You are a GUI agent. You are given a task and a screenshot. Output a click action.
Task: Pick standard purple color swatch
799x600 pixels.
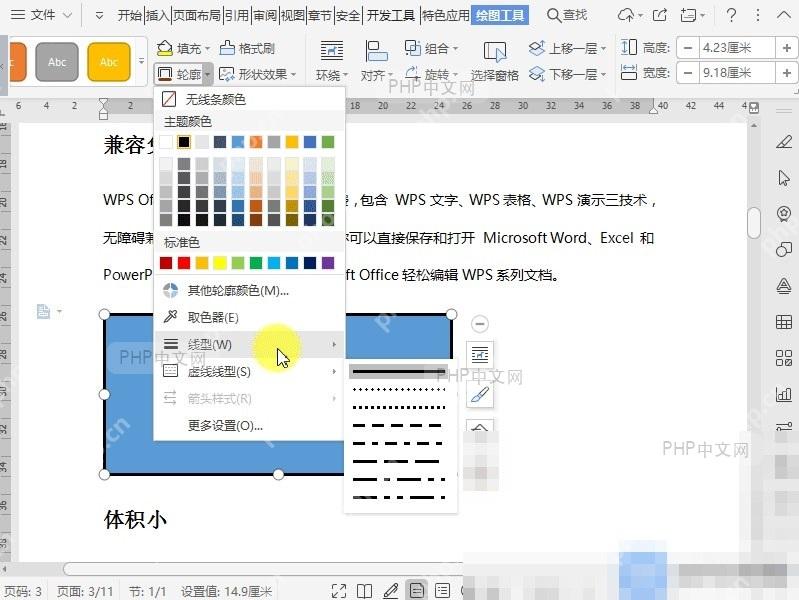point(328,263)
